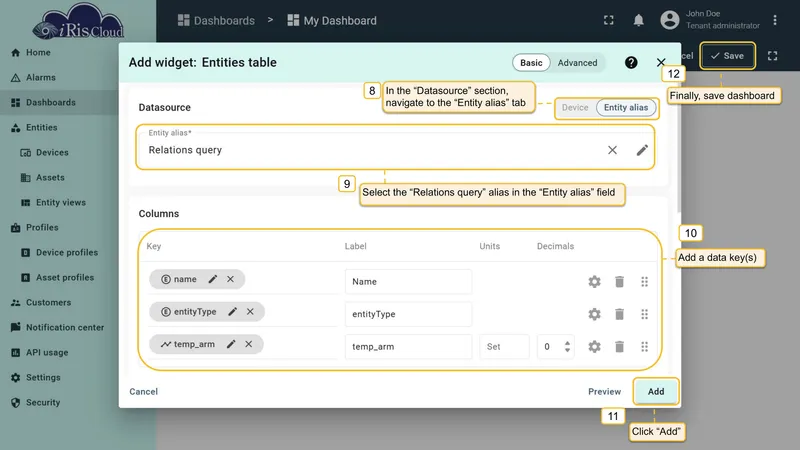Select Device datasource tab
The image size is (800, 450).
[x=575, y=108]
